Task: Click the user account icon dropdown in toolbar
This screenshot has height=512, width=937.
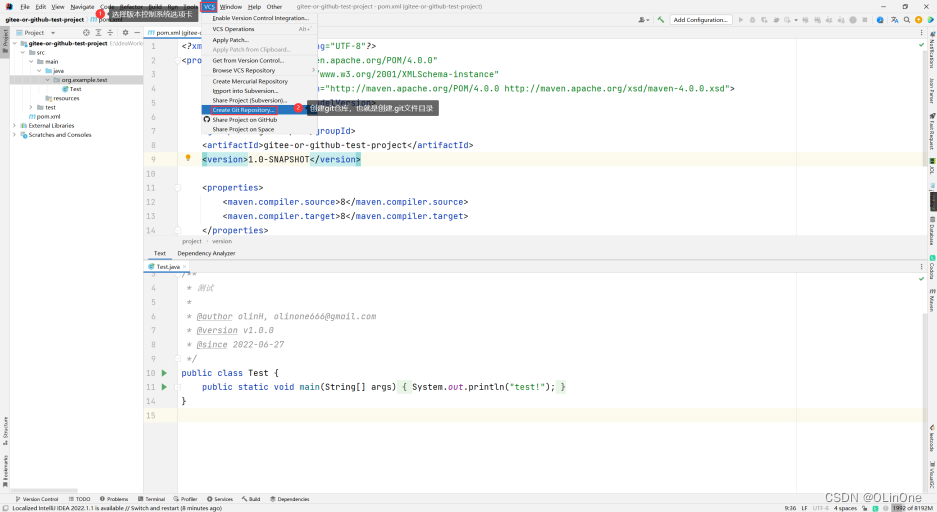Action: click(x=644, y=20)
